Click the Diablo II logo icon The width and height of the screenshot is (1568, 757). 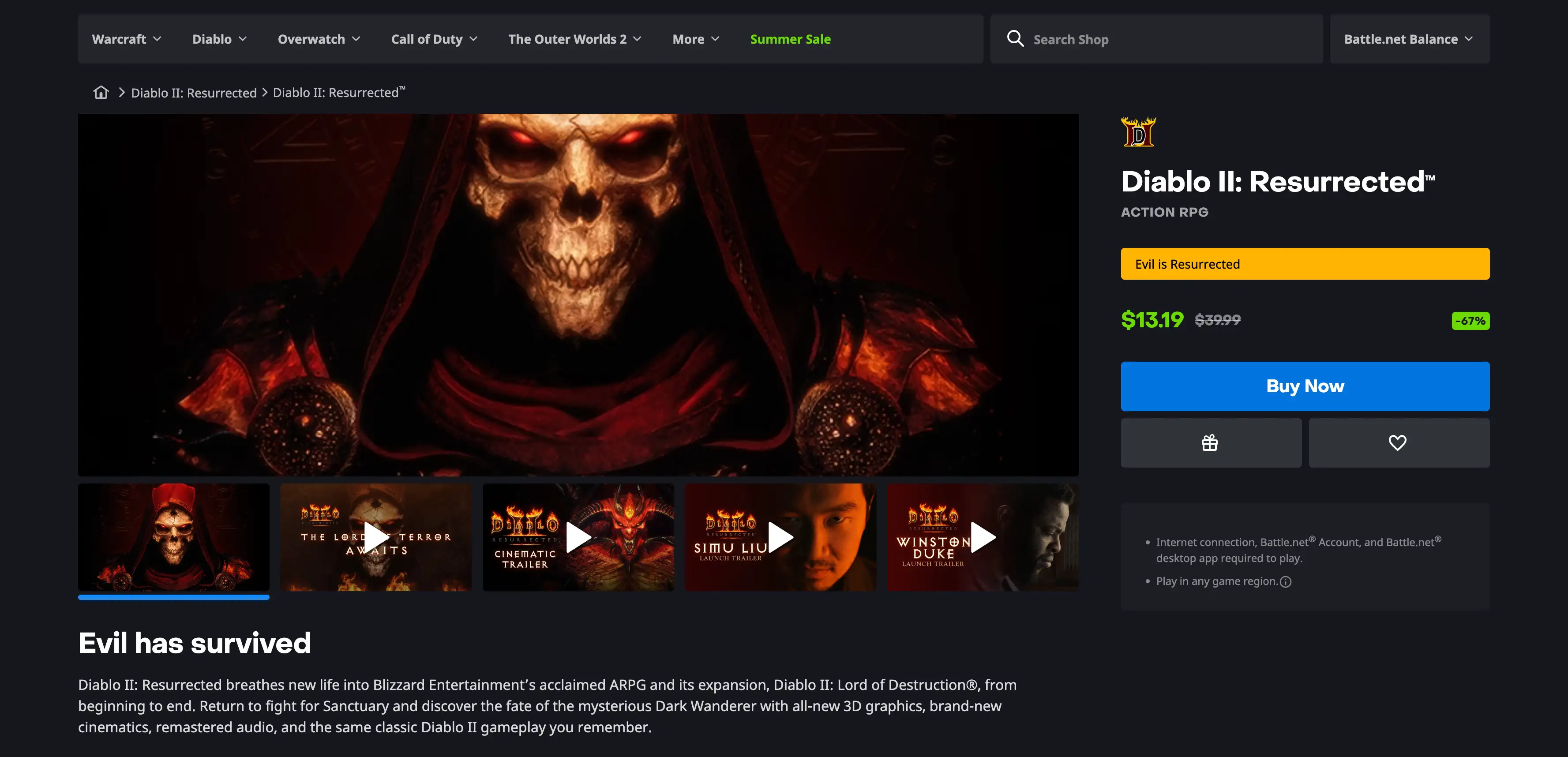pyautogui.click(x=1138, y=131)
